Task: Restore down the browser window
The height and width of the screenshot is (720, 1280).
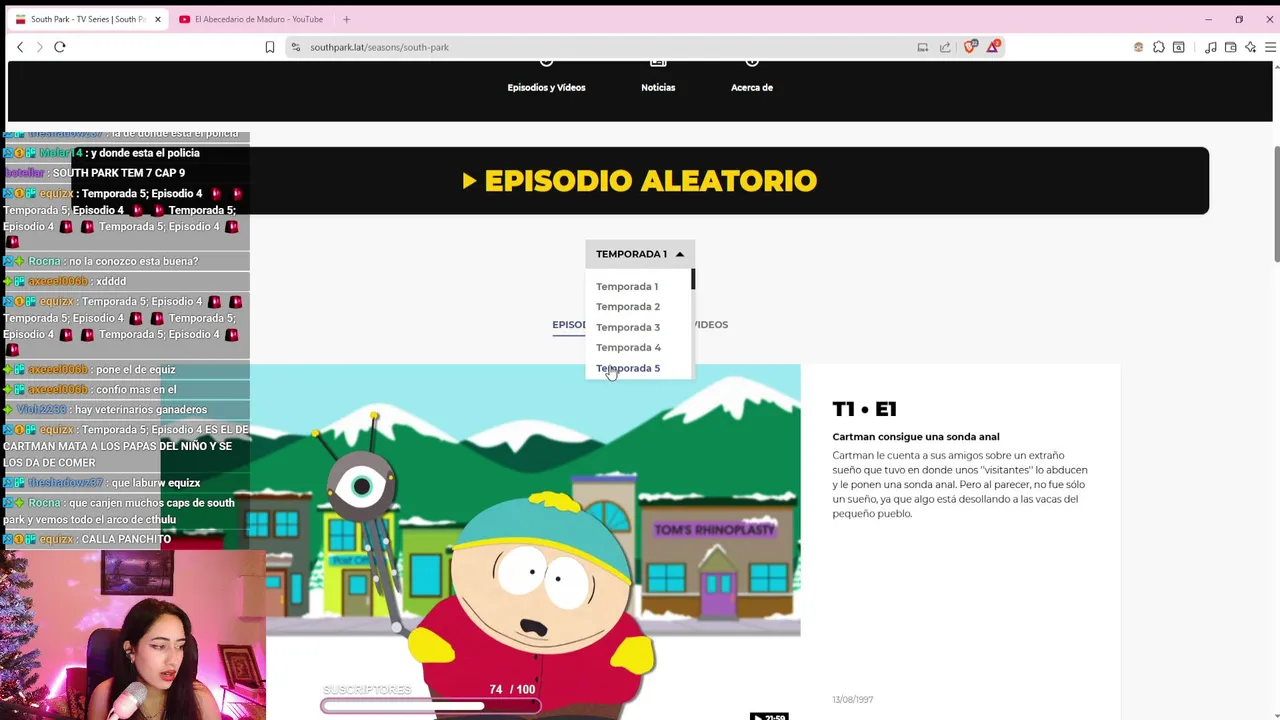Action: pyautogui.click(x=1239, y=19)
